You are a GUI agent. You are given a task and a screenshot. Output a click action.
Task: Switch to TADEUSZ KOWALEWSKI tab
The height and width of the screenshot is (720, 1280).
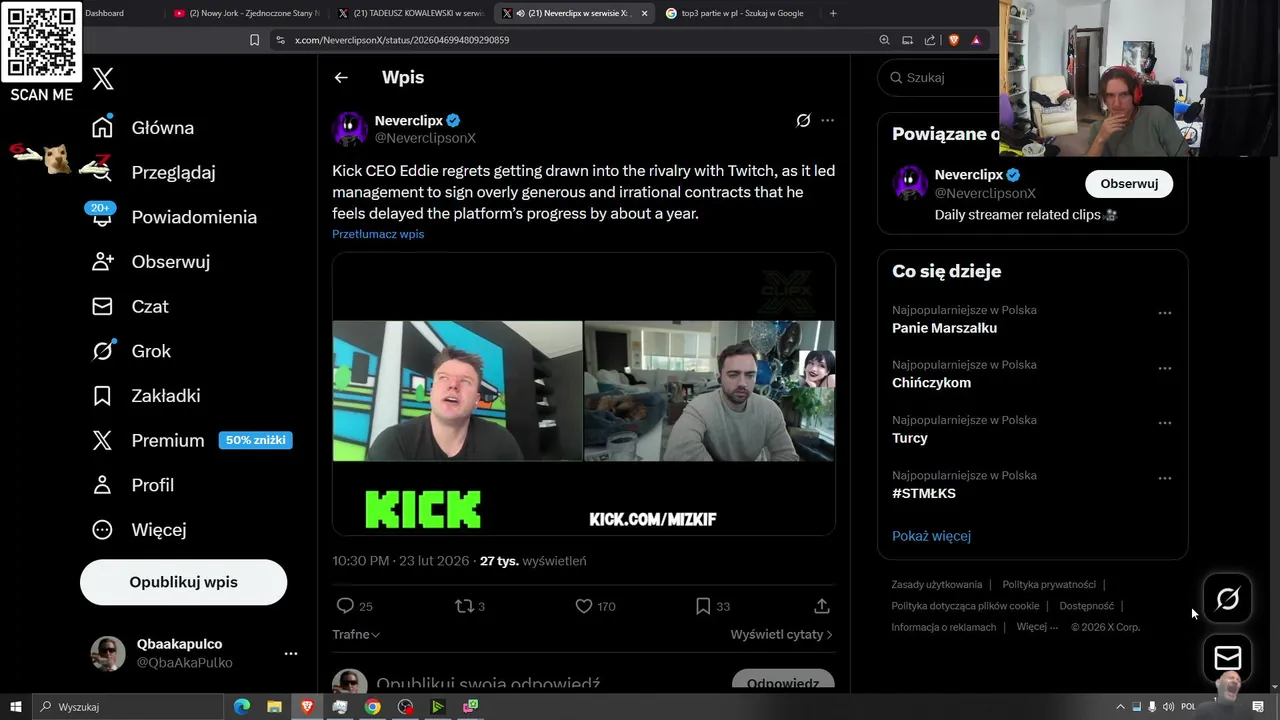411,13
